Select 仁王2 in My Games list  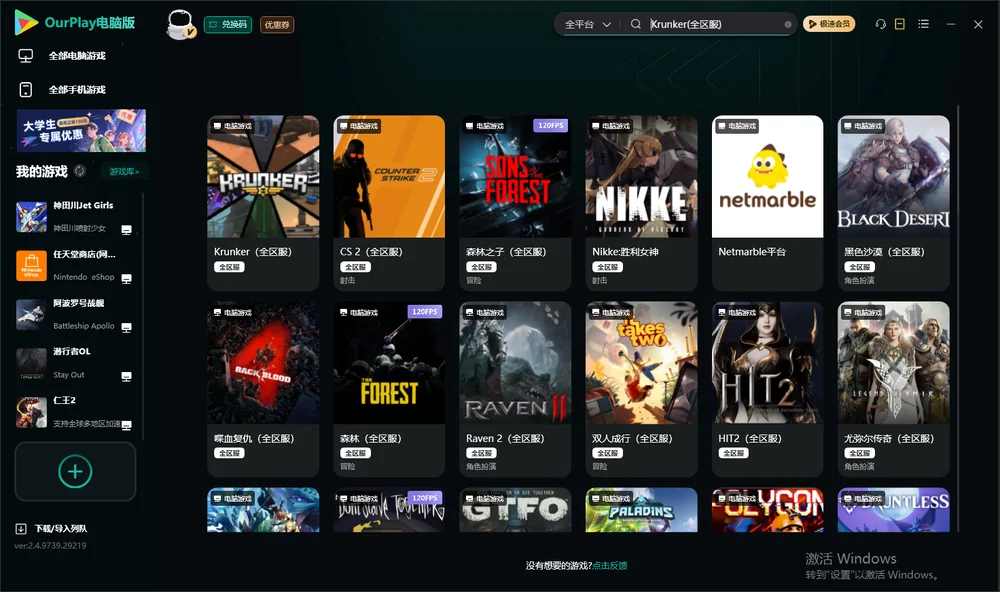point(75,412)
